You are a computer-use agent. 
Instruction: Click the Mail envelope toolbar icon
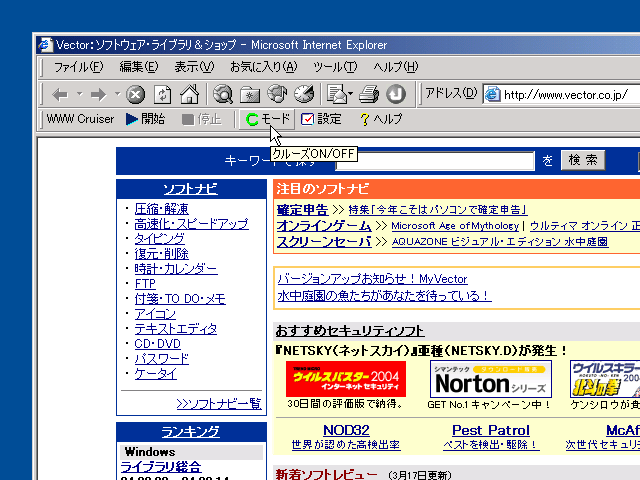337,94
